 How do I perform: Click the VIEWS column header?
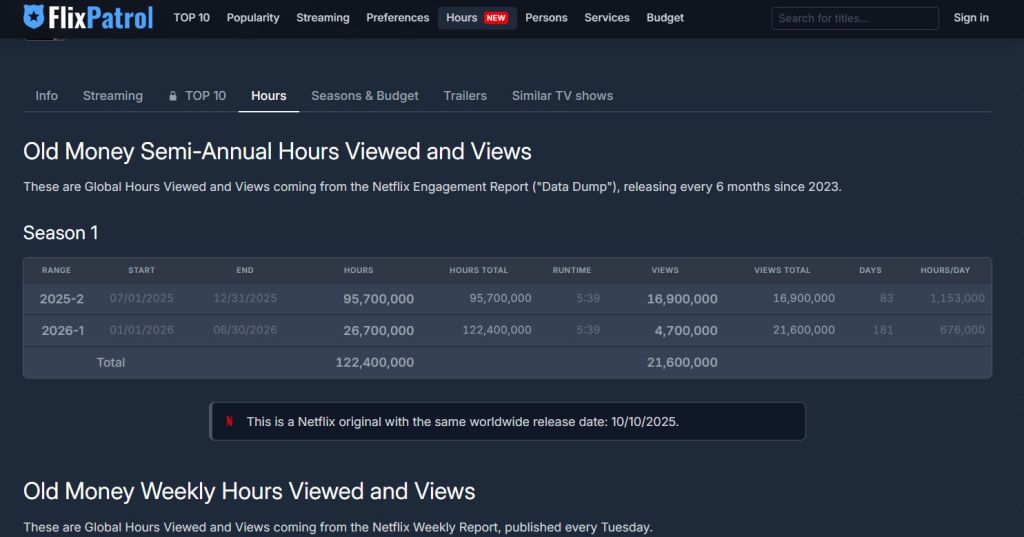point(665,270)
